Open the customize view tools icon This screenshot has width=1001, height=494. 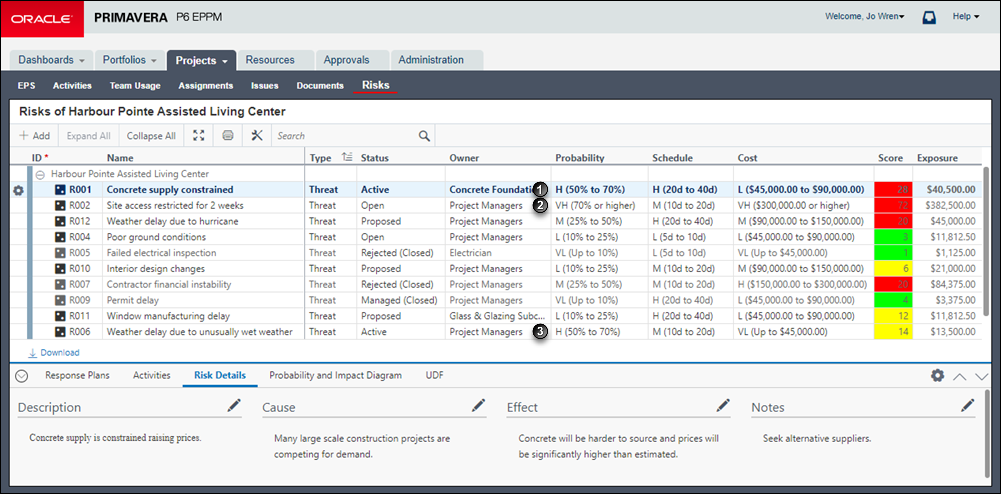[257, 136]
